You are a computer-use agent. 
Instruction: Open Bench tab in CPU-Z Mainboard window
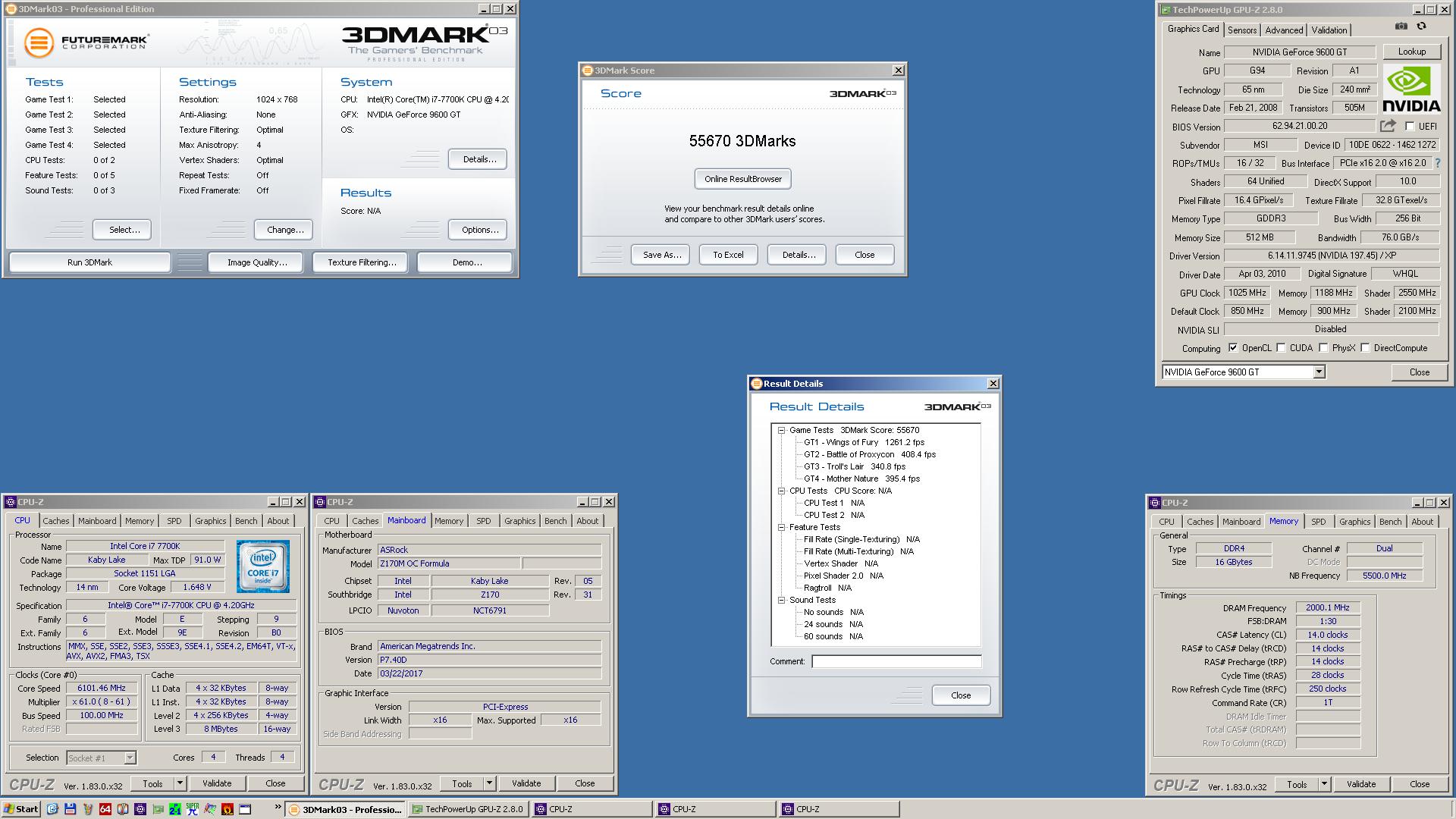[x=555, y=521]
